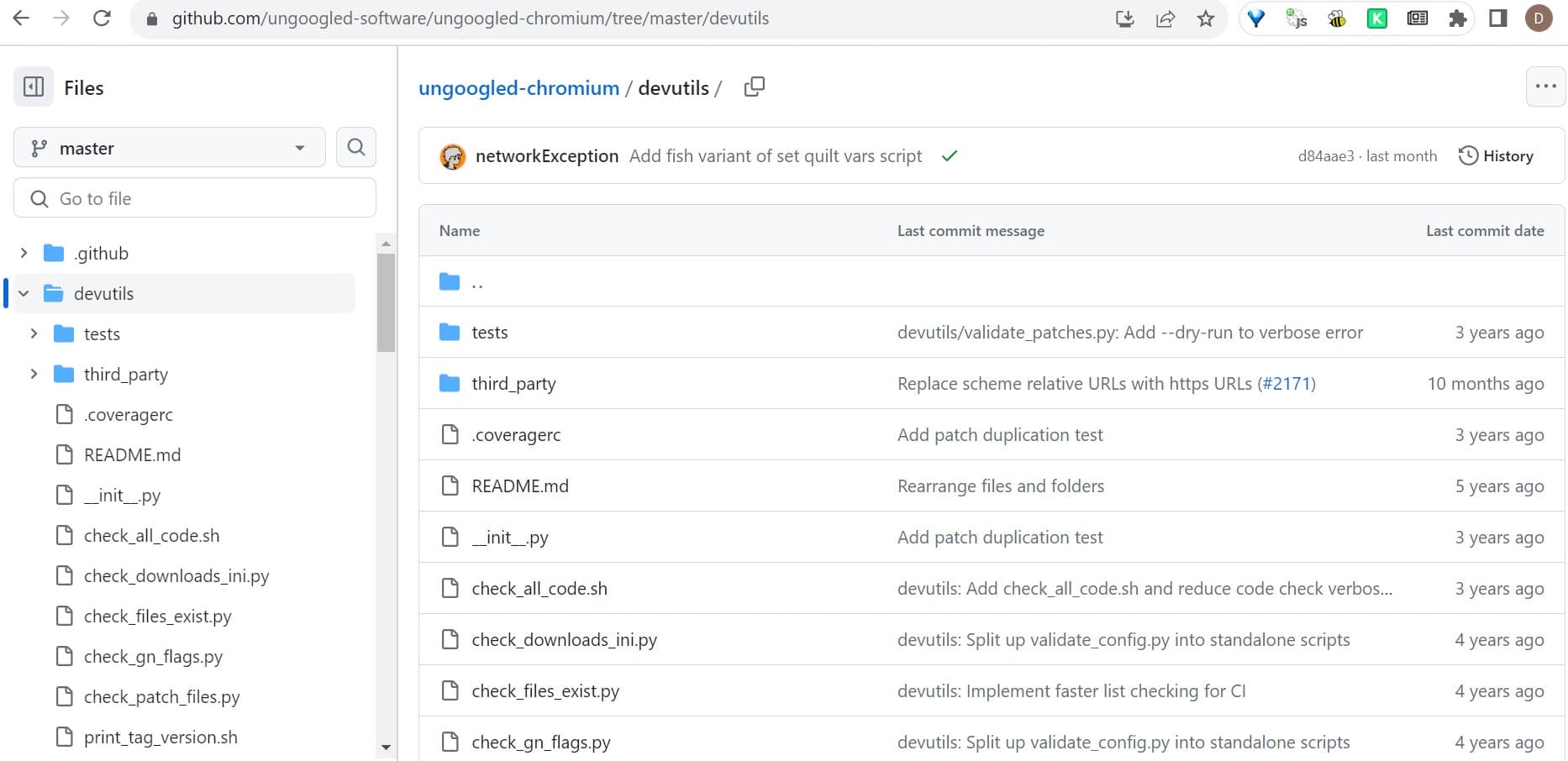Open .coveragerc in the file tree
The width and height of the screenshot is (1568, 761).
(129, 414)
